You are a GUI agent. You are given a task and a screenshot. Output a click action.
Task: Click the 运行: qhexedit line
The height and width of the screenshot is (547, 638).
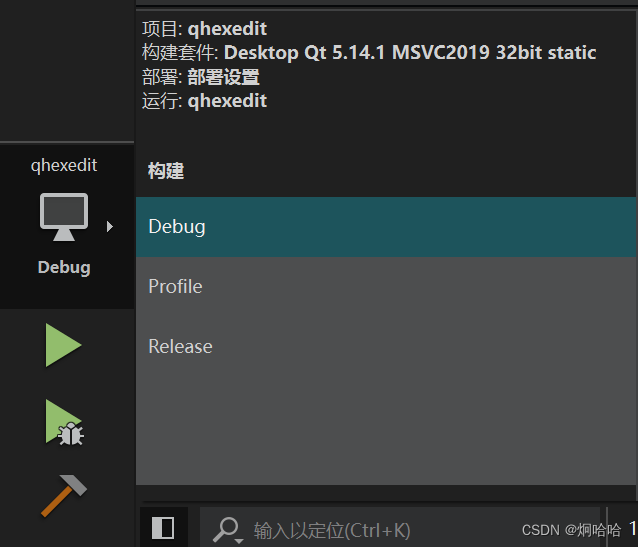click(x=204, y=101)
